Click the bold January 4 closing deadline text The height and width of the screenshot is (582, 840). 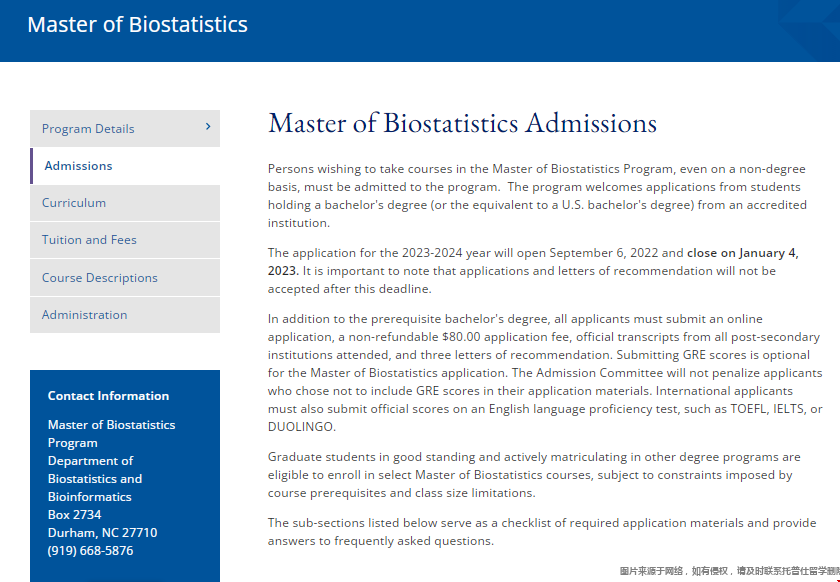click(x=742, y=253)
